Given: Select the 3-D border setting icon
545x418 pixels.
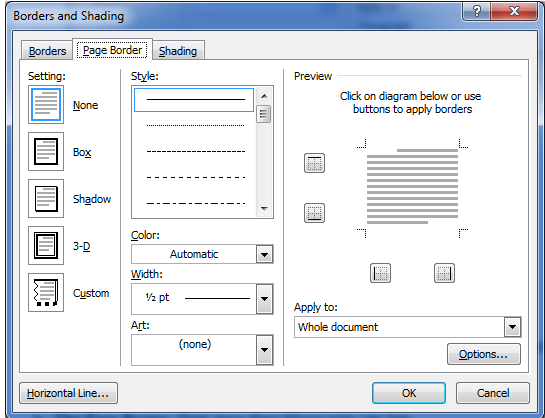Looking at the screenshot, I should pyautogui.click(x=46, y=245).
